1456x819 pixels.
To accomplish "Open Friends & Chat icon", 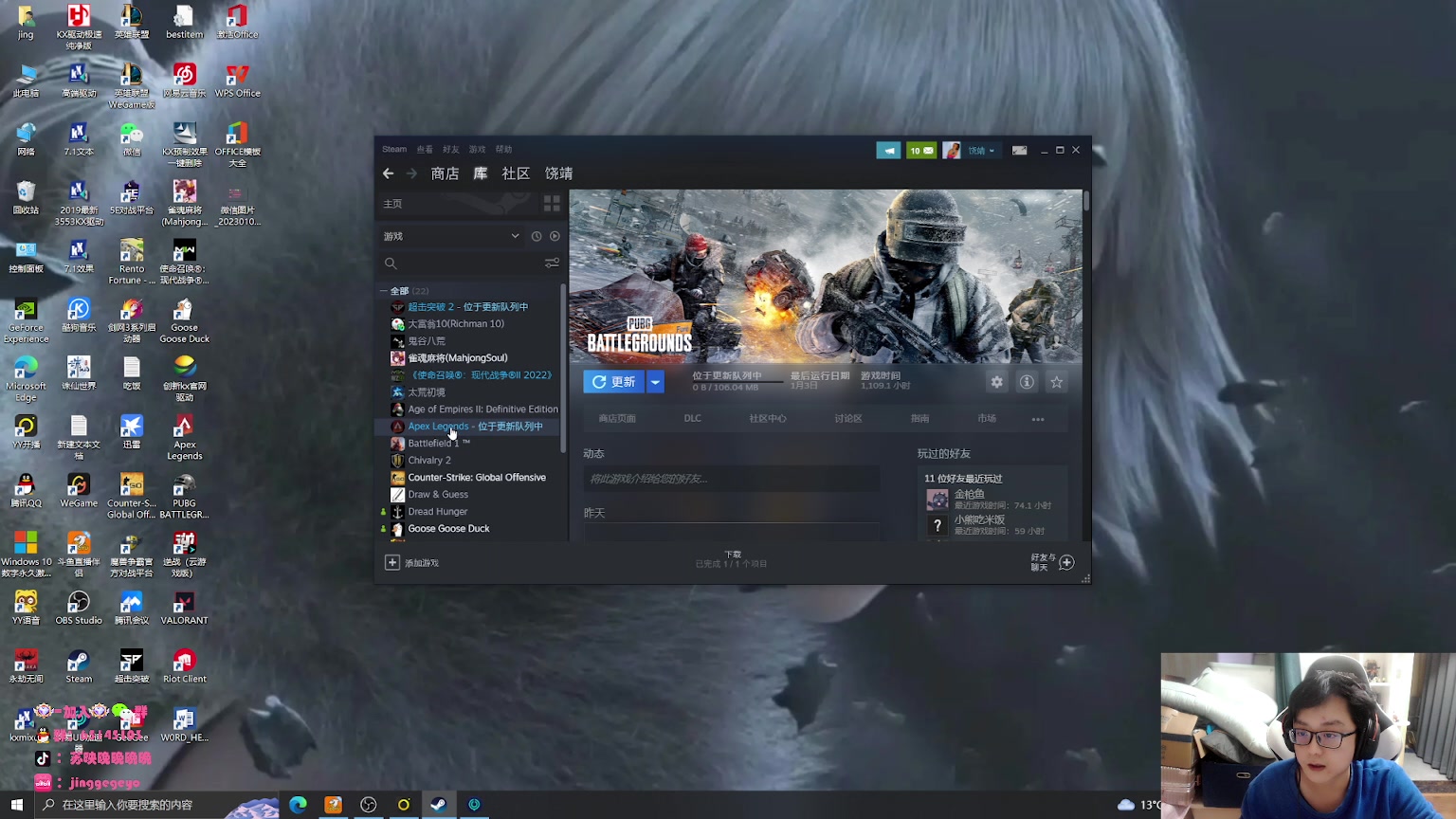I will [1066, 562].
